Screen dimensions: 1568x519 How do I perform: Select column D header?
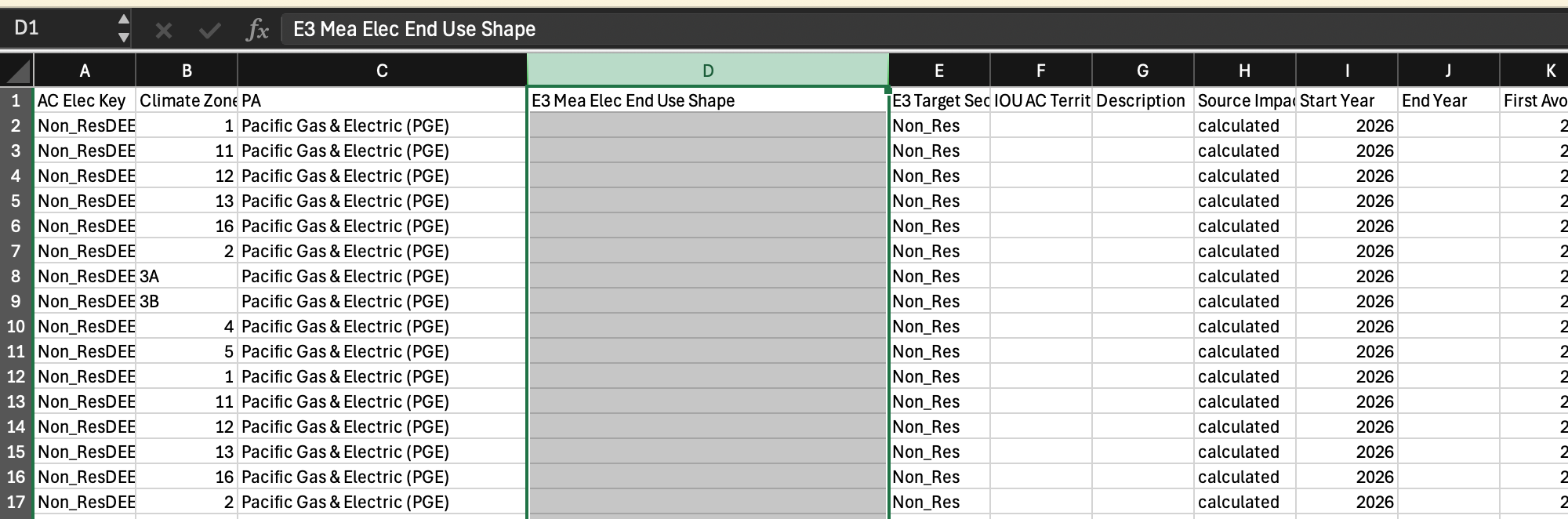point(708,71)
